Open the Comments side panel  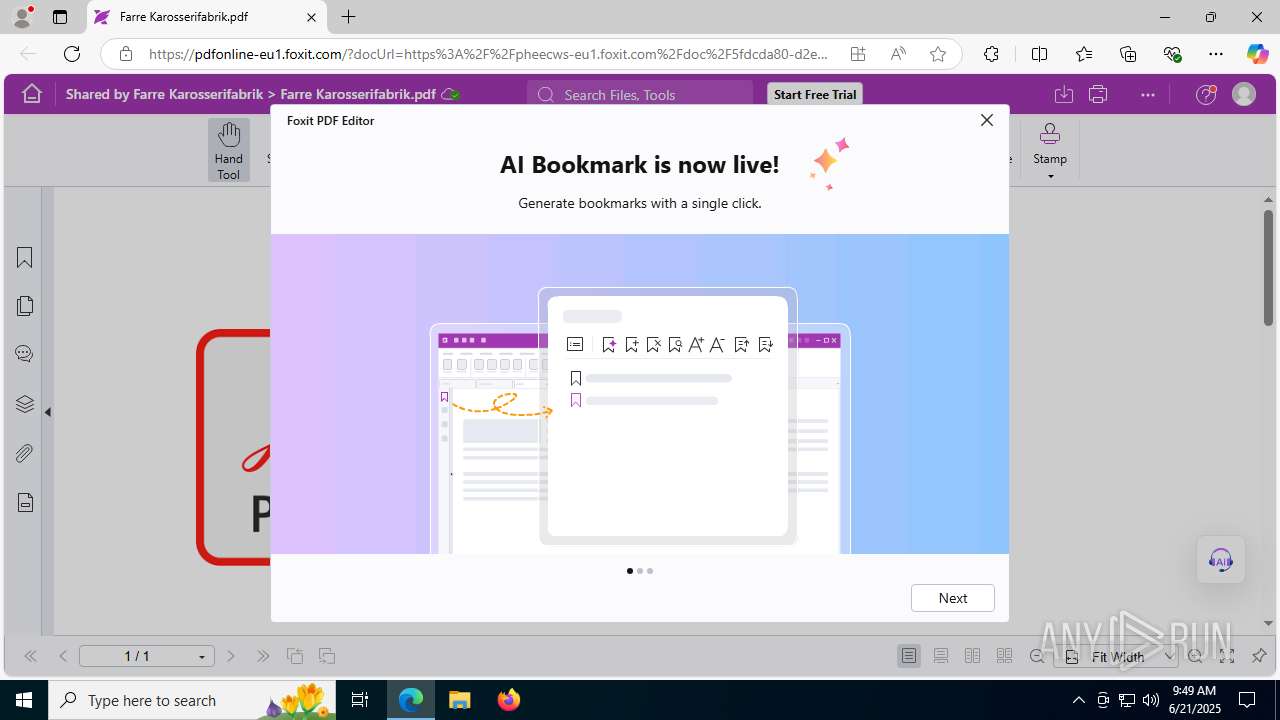click(x=25, y=354)
